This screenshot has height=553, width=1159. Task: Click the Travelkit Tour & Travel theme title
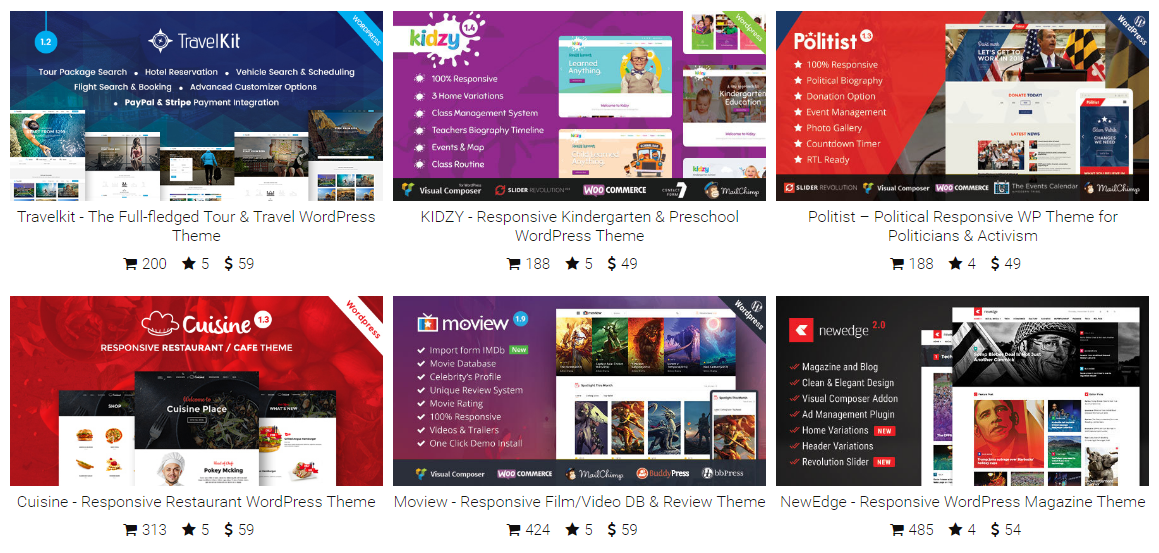pos(196,226)
